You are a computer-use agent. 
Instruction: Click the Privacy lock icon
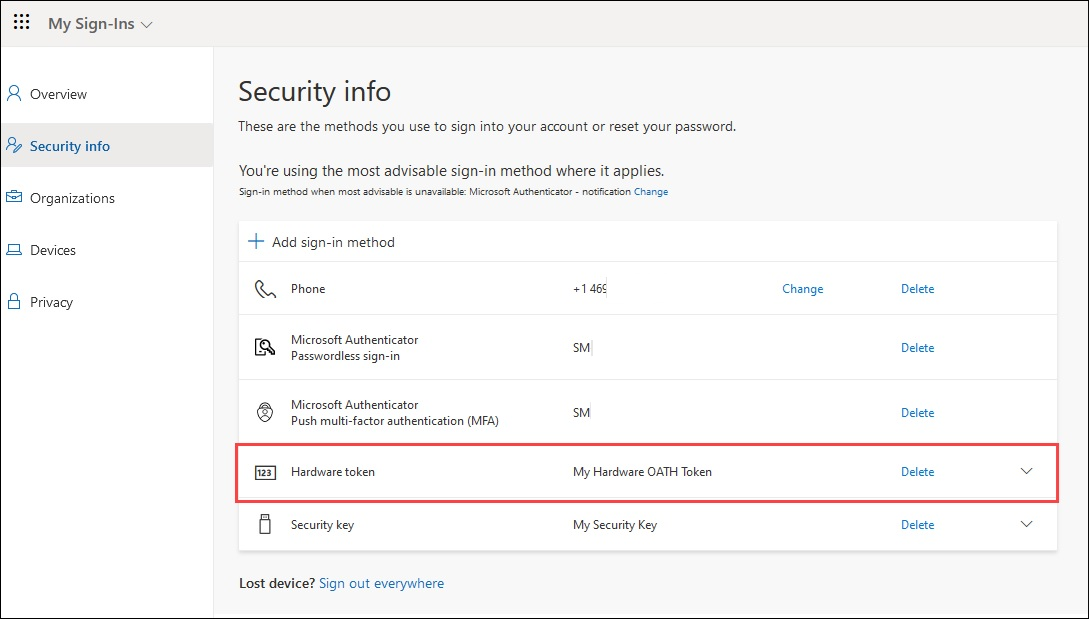point(12,301)
